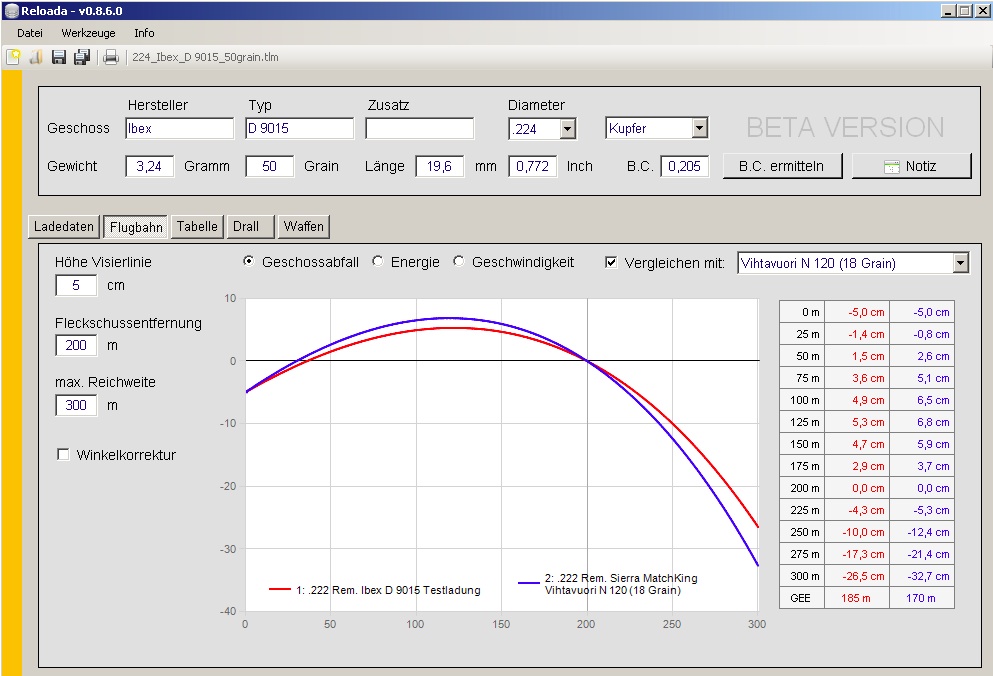Uncheck the Vergleichen mit checkbox
Viewport: 993px width, 676px height.
[612, 263]
